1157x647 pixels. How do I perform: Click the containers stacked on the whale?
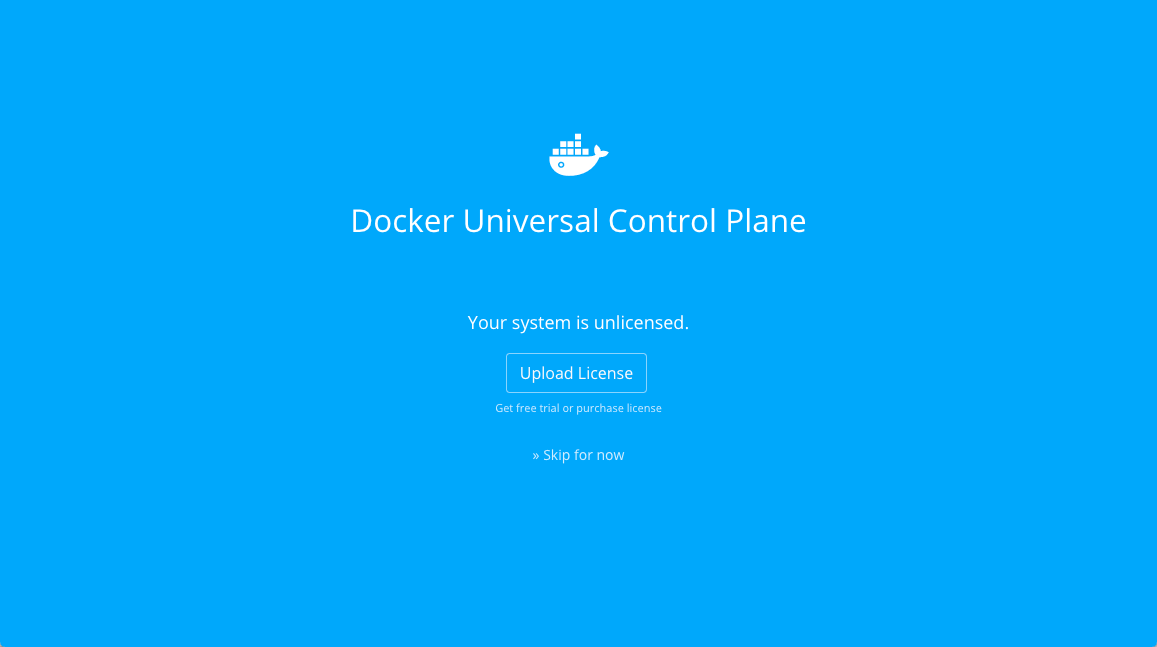pyautogui.click(x=571, y=145)
